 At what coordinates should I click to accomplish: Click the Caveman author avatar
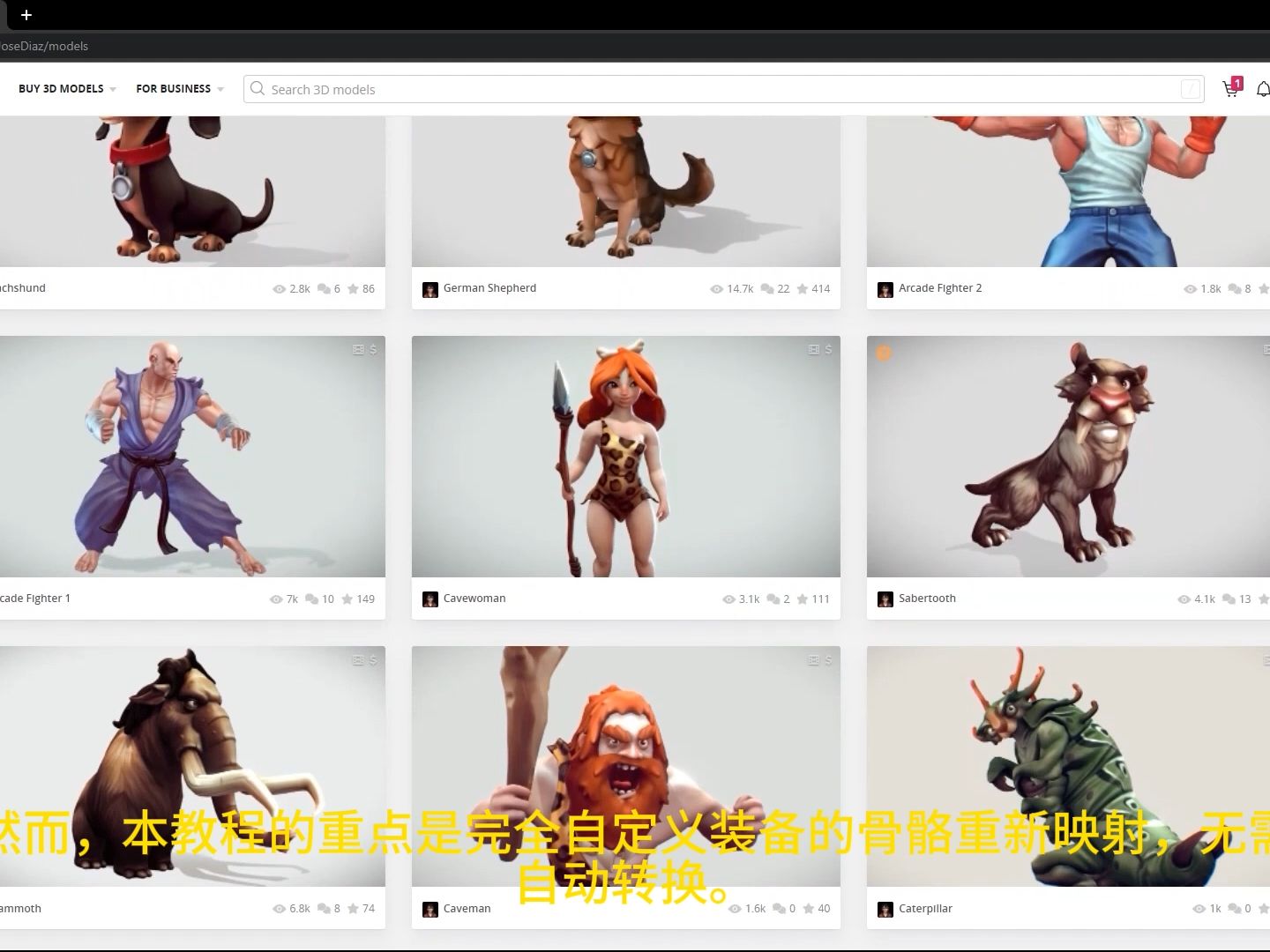pyautogui.click(x=430, y=910)
